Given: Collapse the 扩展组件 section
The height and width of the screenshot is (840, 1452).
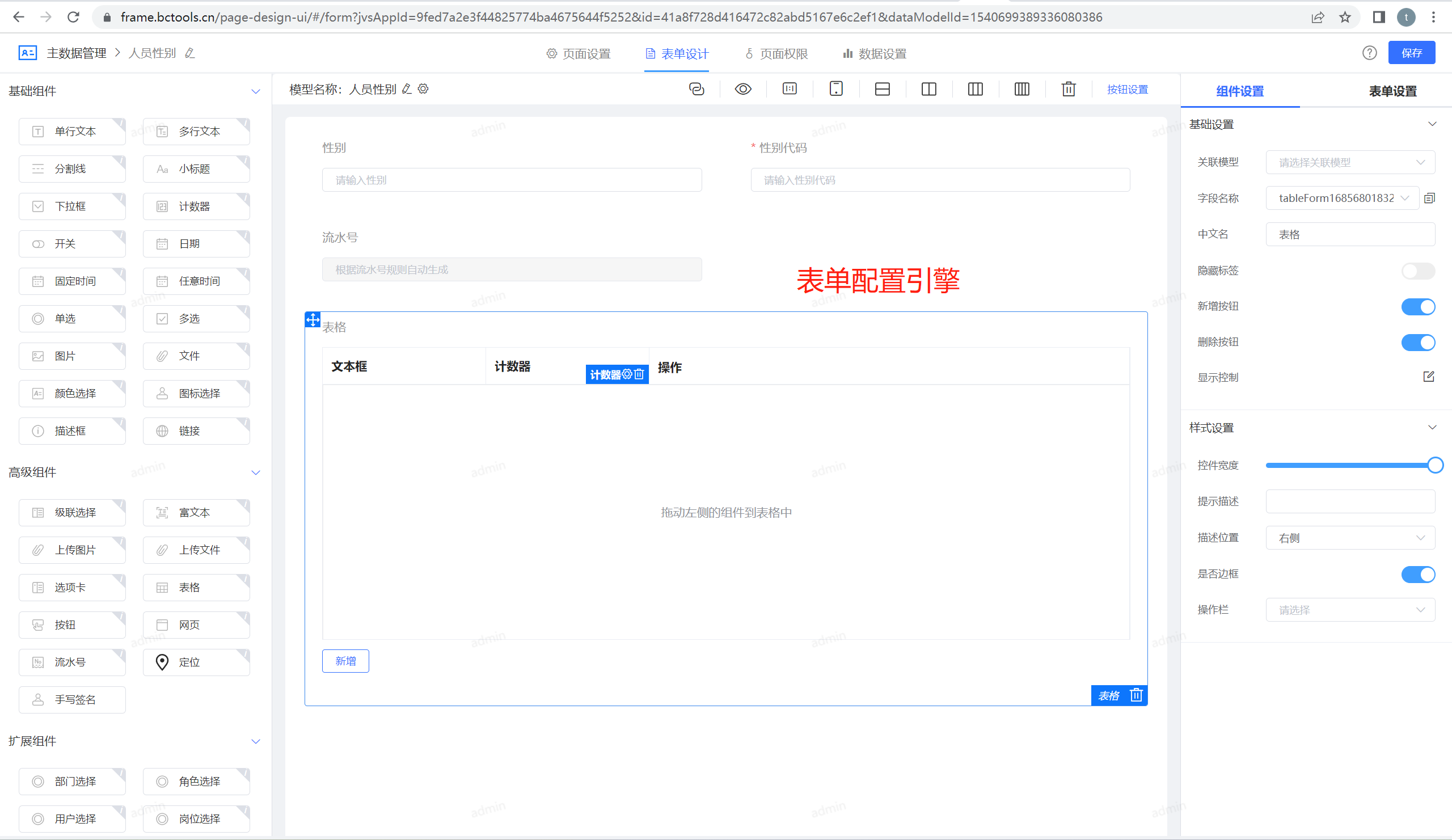Looking at the screenshot, I should pyautogui.click(x=256, y=741).
